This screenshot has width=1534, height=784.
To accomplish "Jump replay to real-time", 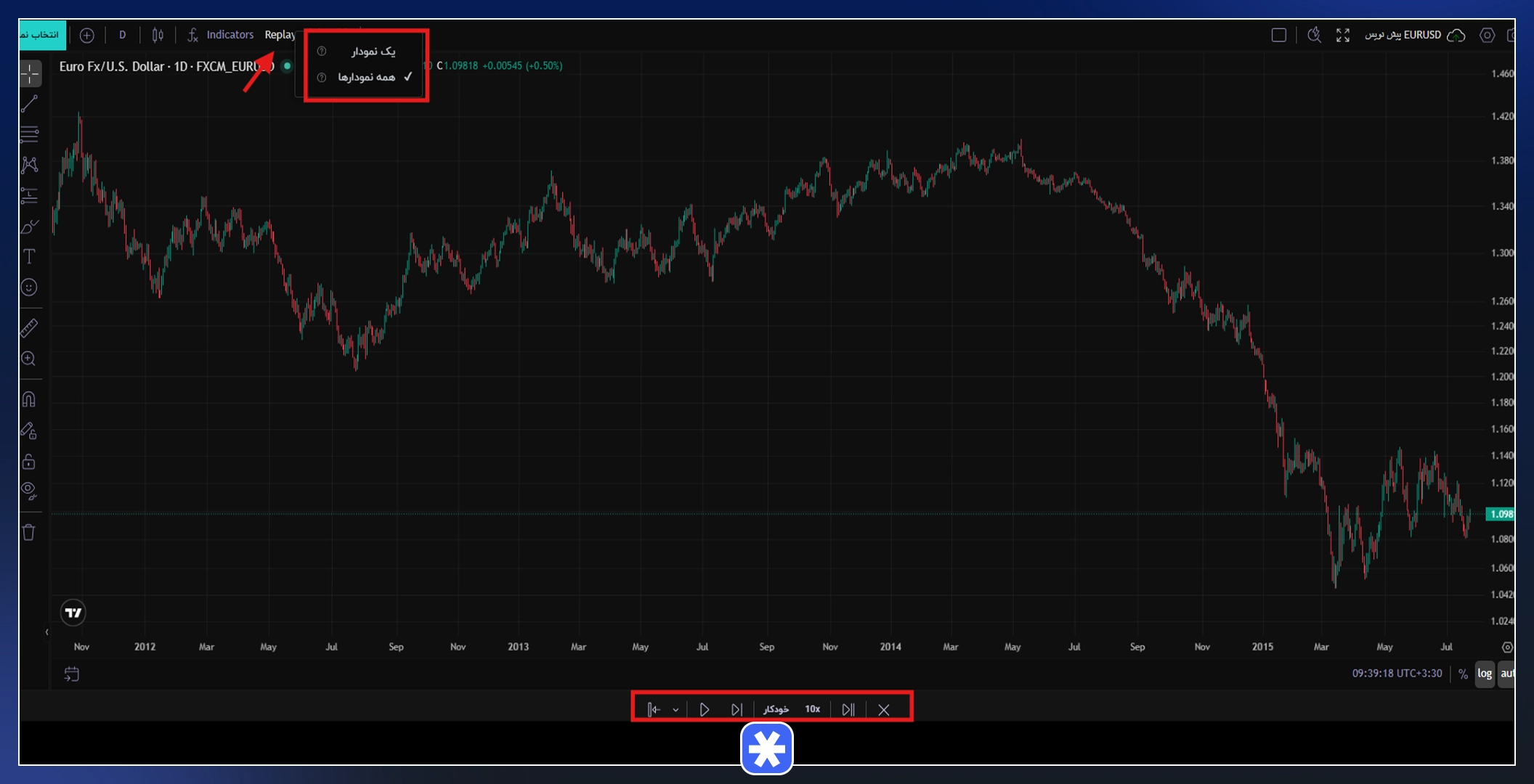I will pyautogui.click(x=848, y=709).
